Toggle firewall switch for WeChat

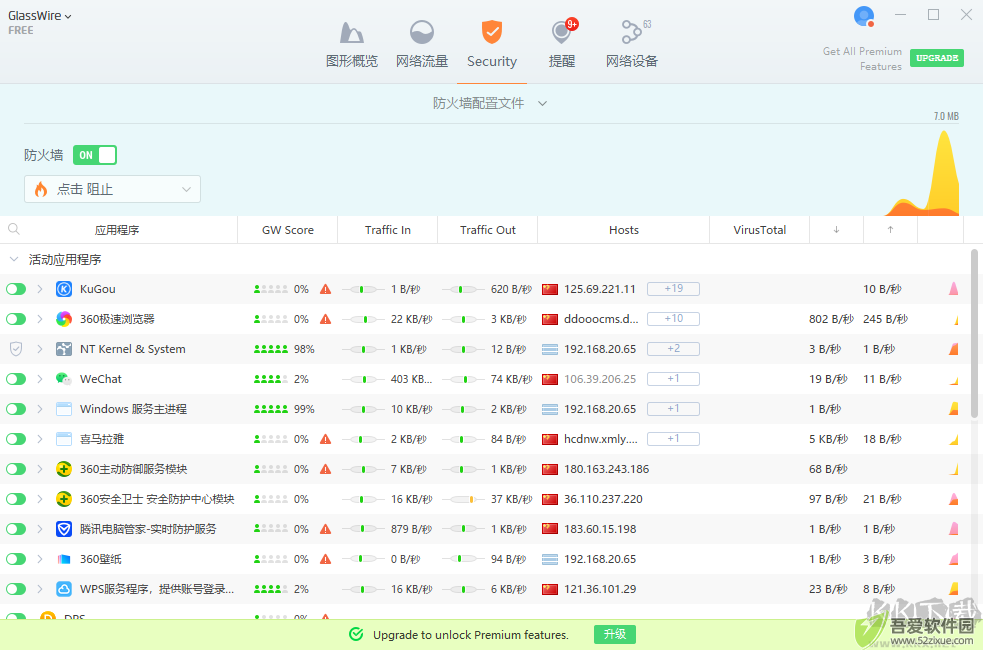[x=16, y=379]
